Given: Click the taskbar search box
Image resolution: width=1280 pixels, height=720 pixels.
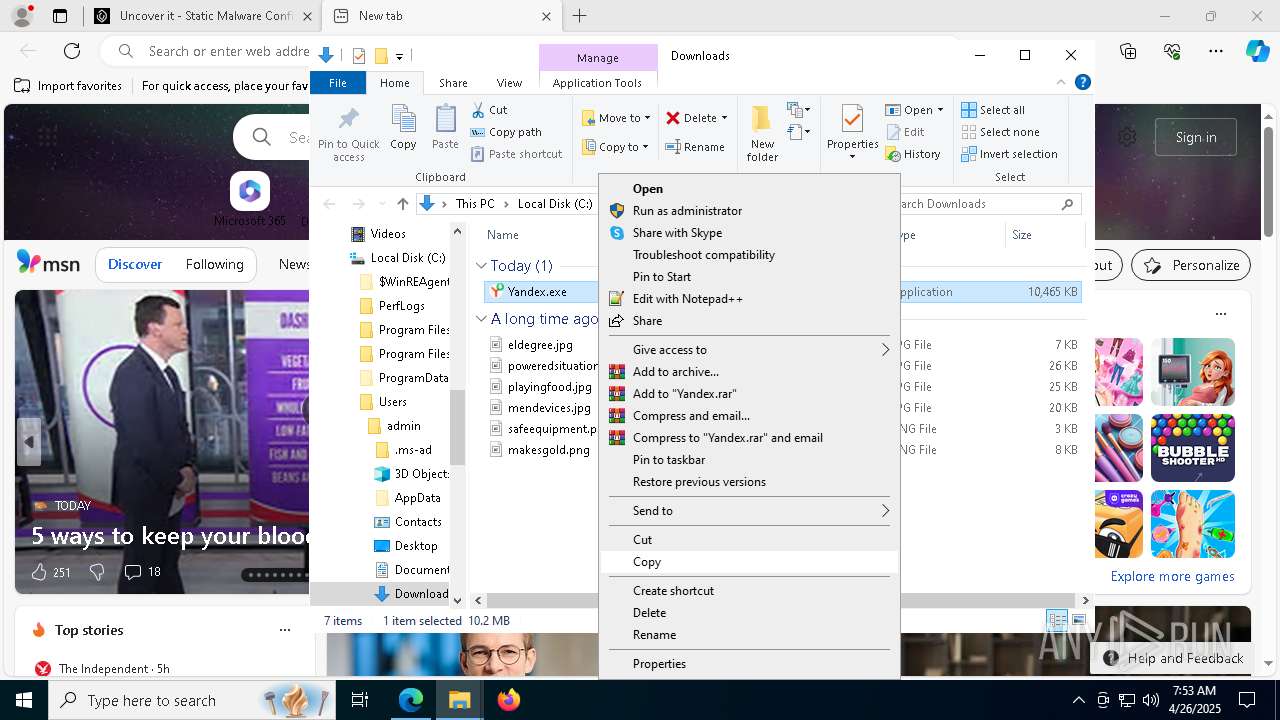Looking at the screenshot, I should tap(190, 700).
